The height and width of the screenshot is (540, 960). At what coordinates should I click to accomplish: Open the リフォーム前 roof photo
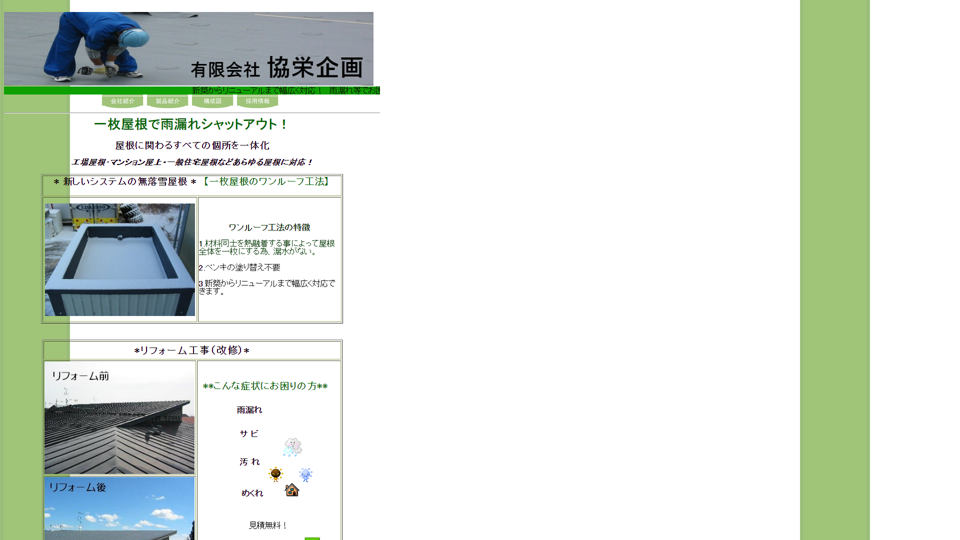coord(120,418)
